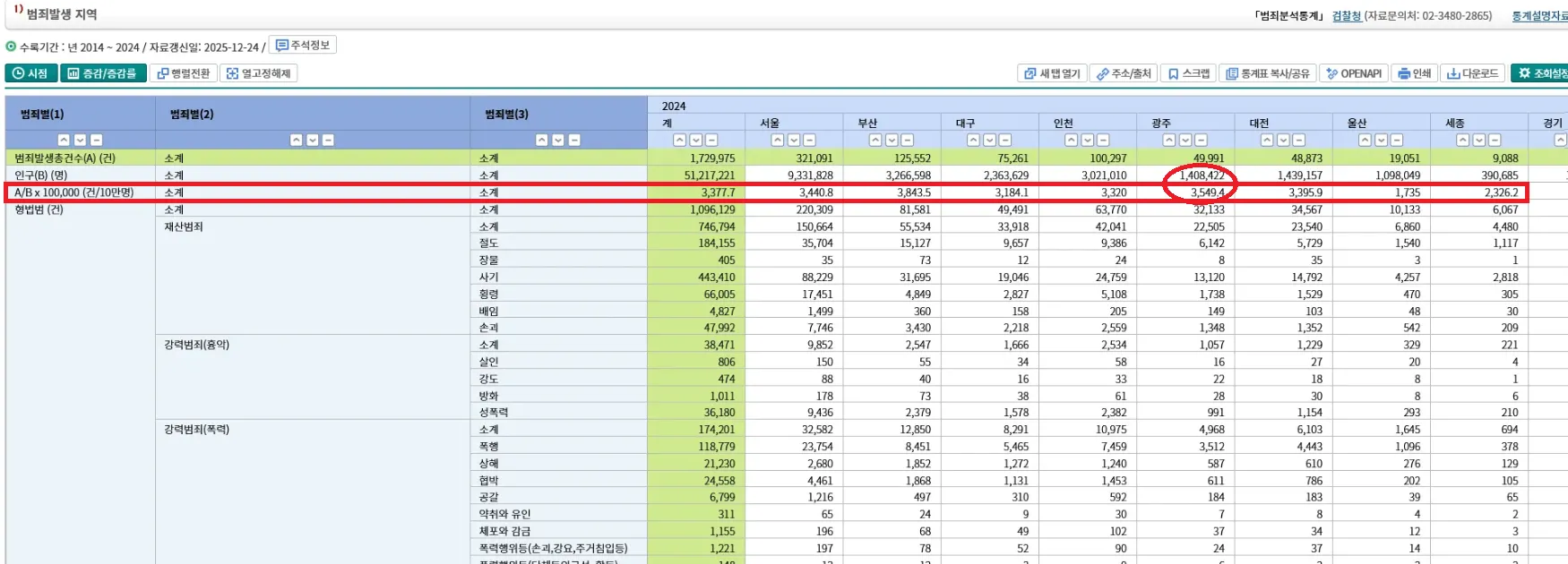Viewport: 1568px width, 564px height.
Task: Open table in new tab with 새탭열기
Action: (1052, 73)
